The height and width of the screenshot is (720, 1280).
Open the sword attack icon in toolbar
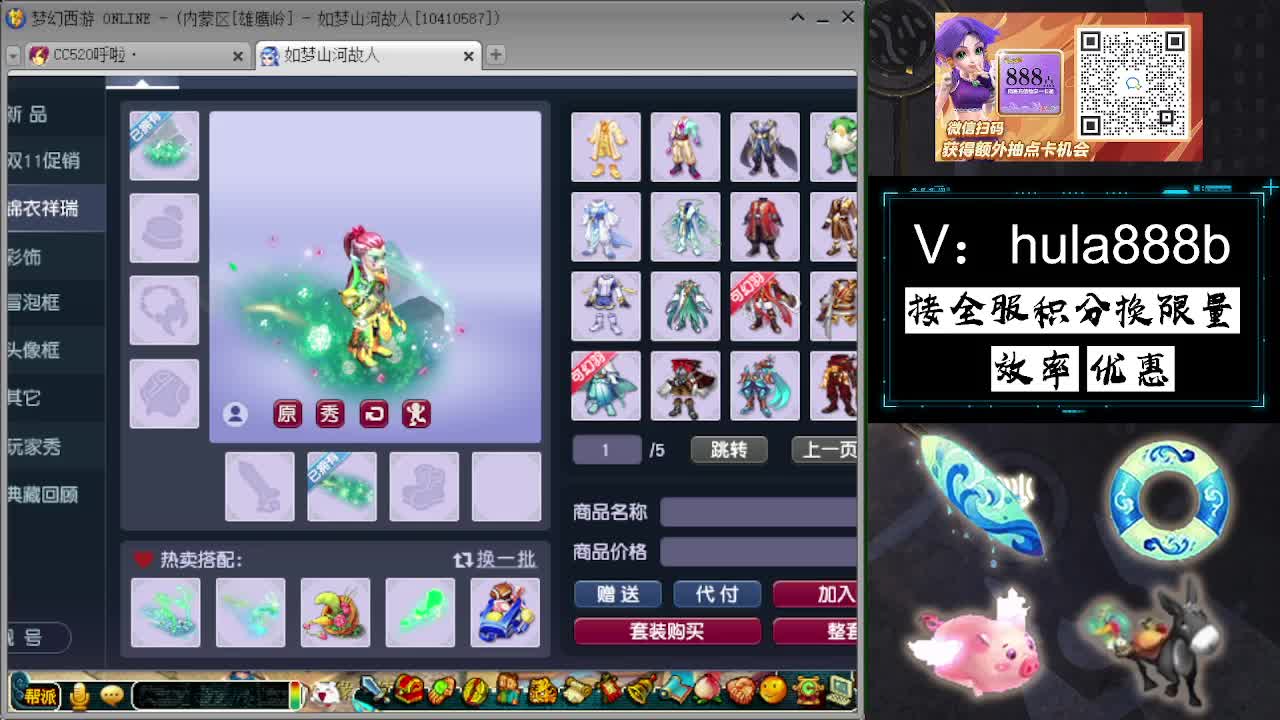click(x=373, y=689)
